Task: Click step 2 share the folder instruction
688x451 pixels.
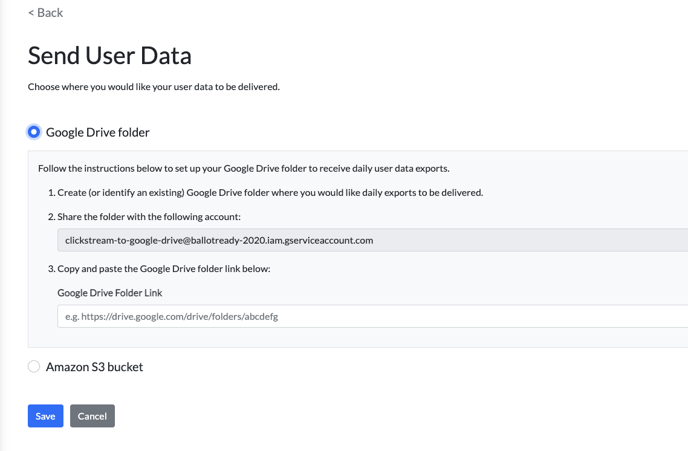Action: [x=144, y=217]
